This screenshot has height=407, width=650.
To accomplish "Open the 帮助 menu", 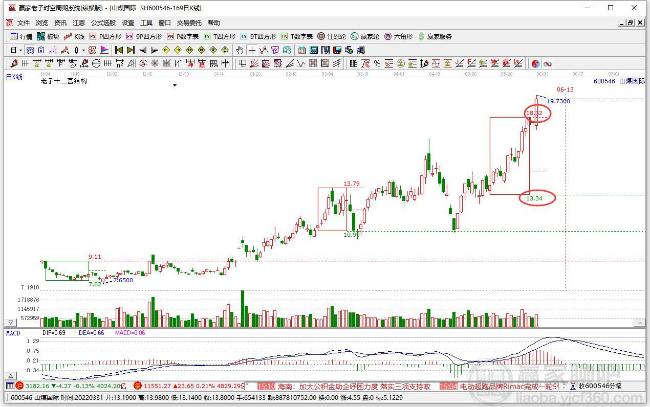I will tap(214, 23).
